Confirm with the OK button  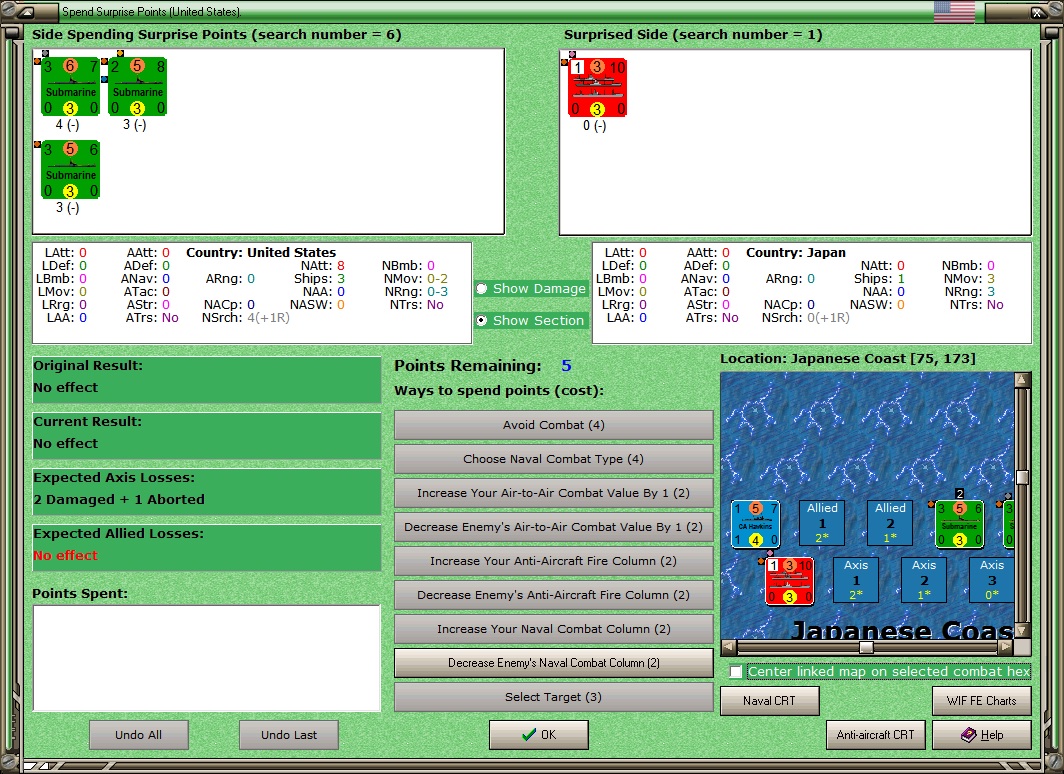coord(539,735)
